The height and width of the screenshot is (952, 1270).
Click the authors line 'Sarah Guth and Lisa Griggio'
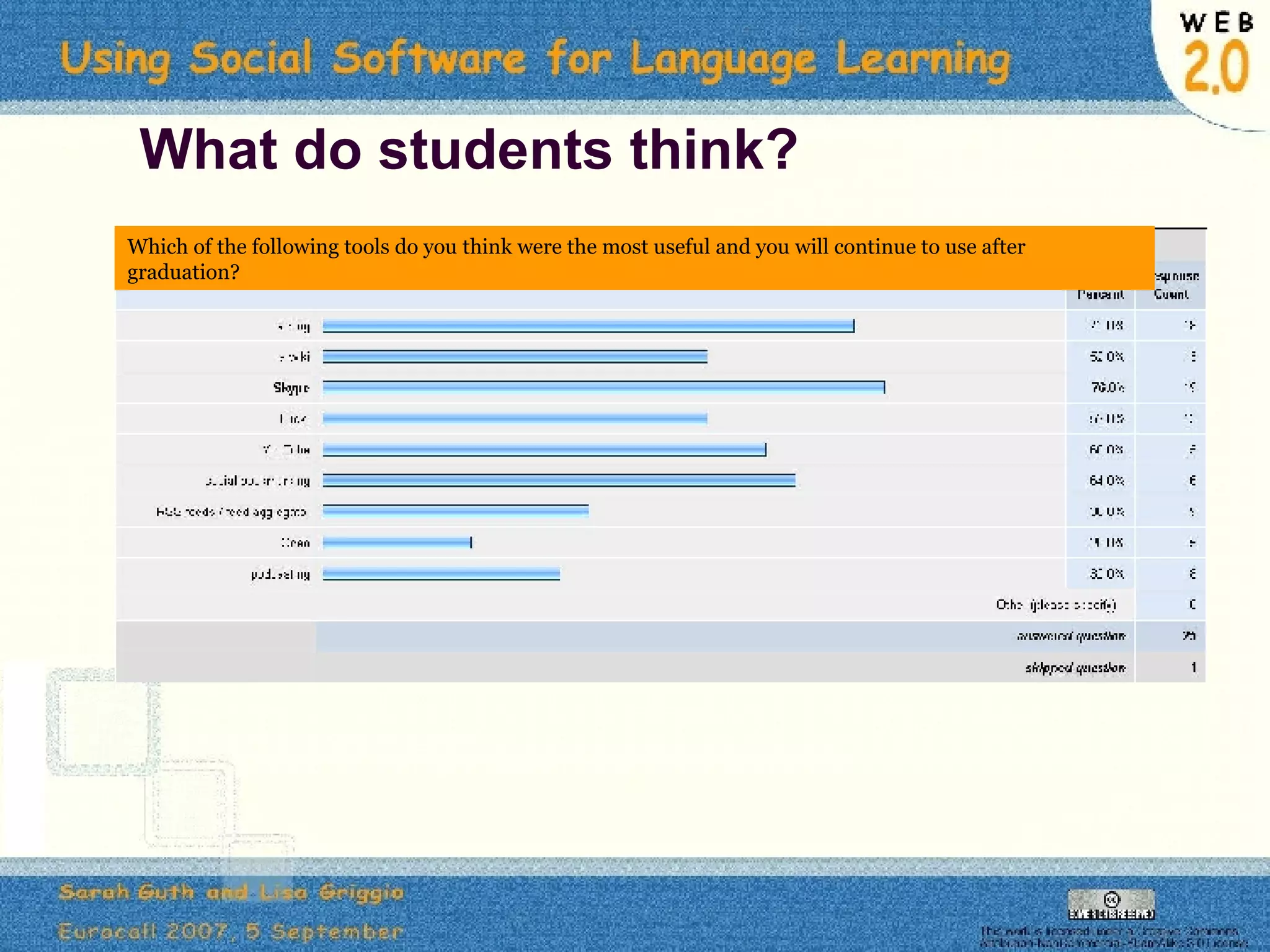pyautogui.click(x=231, y=892)
